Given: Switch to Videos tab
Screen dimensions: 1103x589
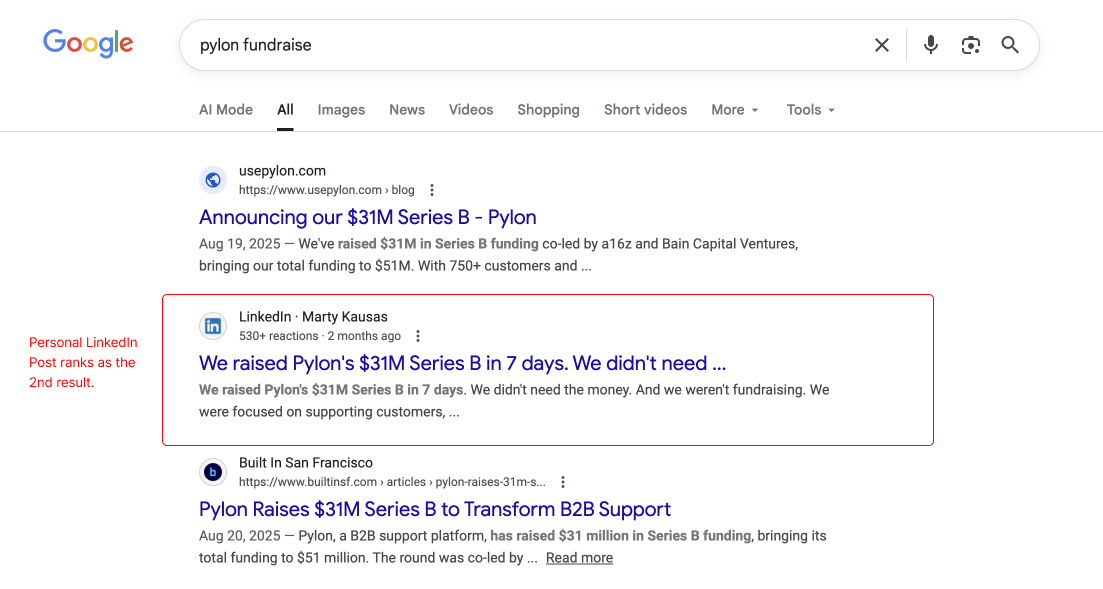Looking at the screenshot, I should point(471,110).
